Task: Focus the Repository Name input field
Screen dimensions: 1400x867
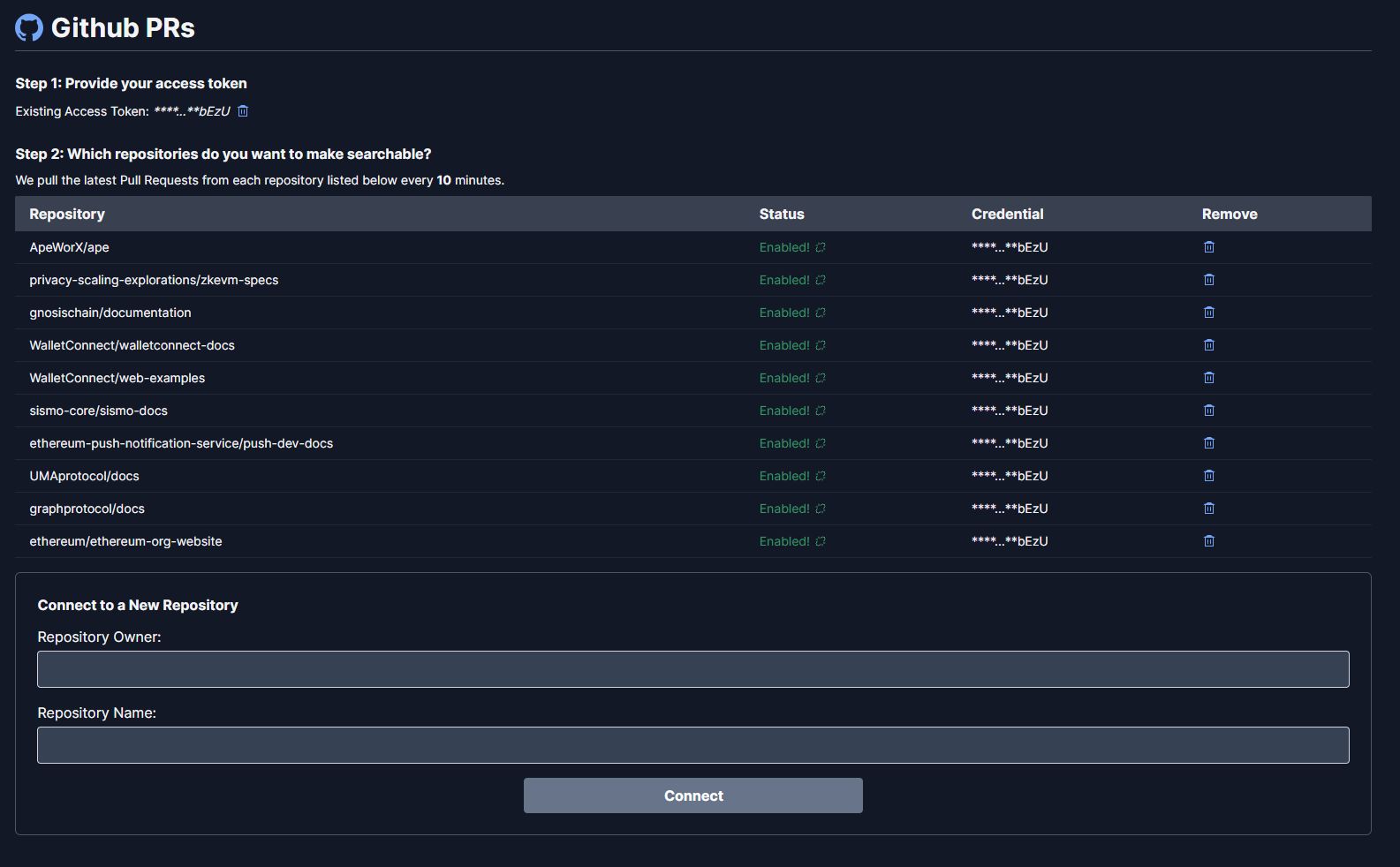Action: pyautogui.click(x=693, y=745)
